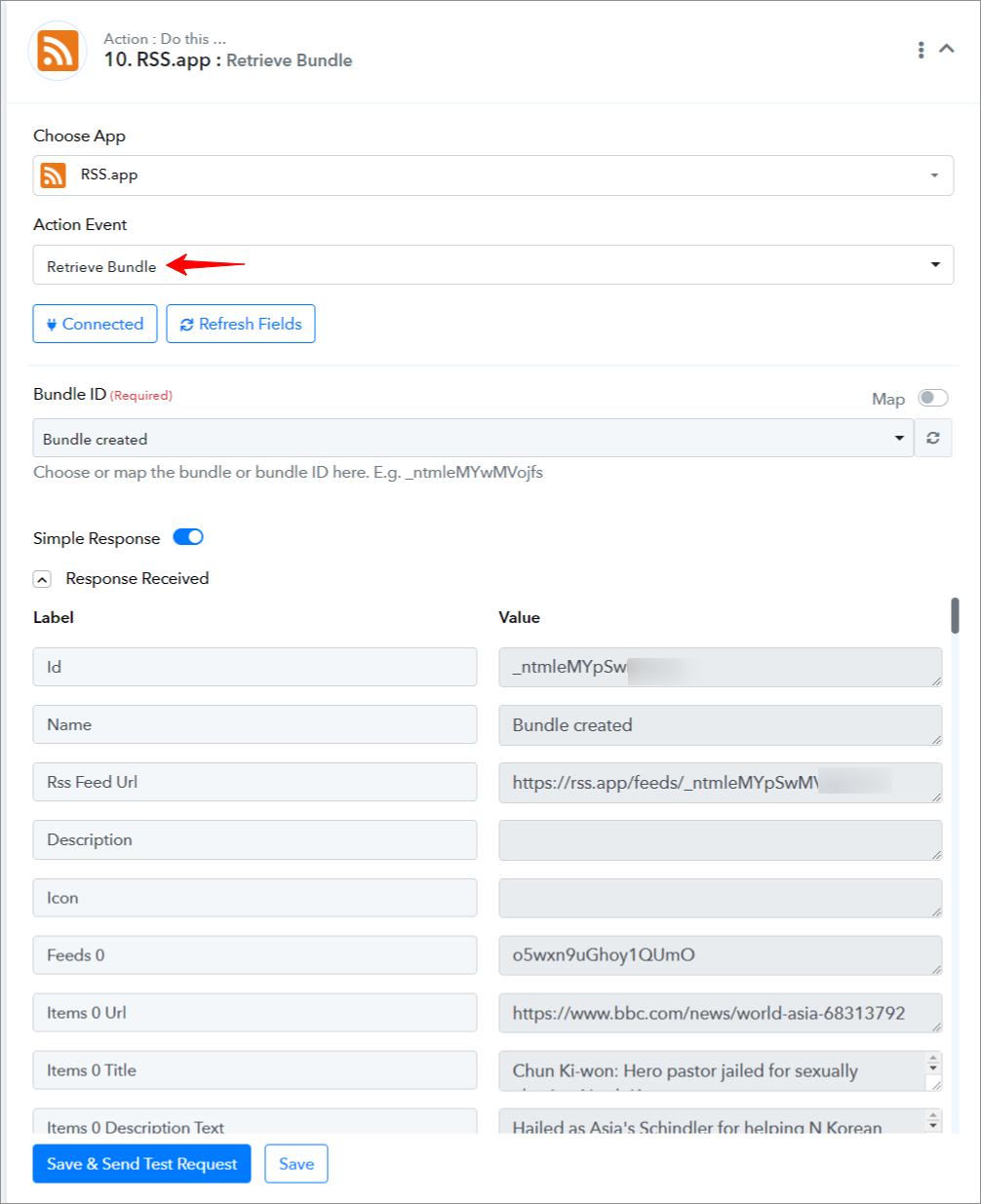The height and width of the screenshot is (1204, 981).
Task: Click the Id value field
Action: click(721, 667)
